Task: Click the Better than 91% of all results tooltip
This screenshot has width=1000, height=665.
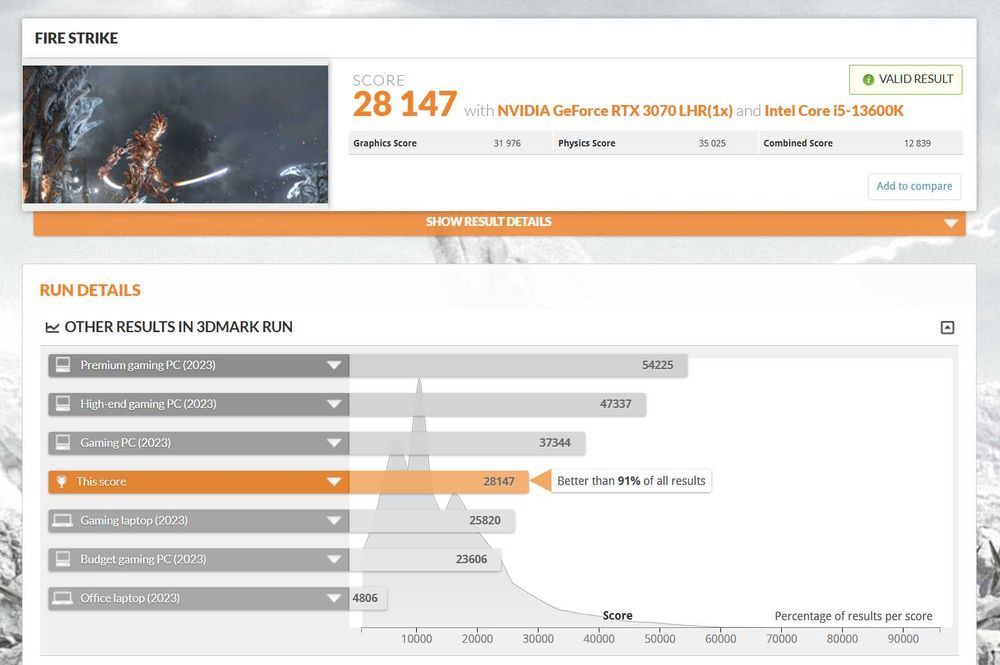Action: [631, 481]
